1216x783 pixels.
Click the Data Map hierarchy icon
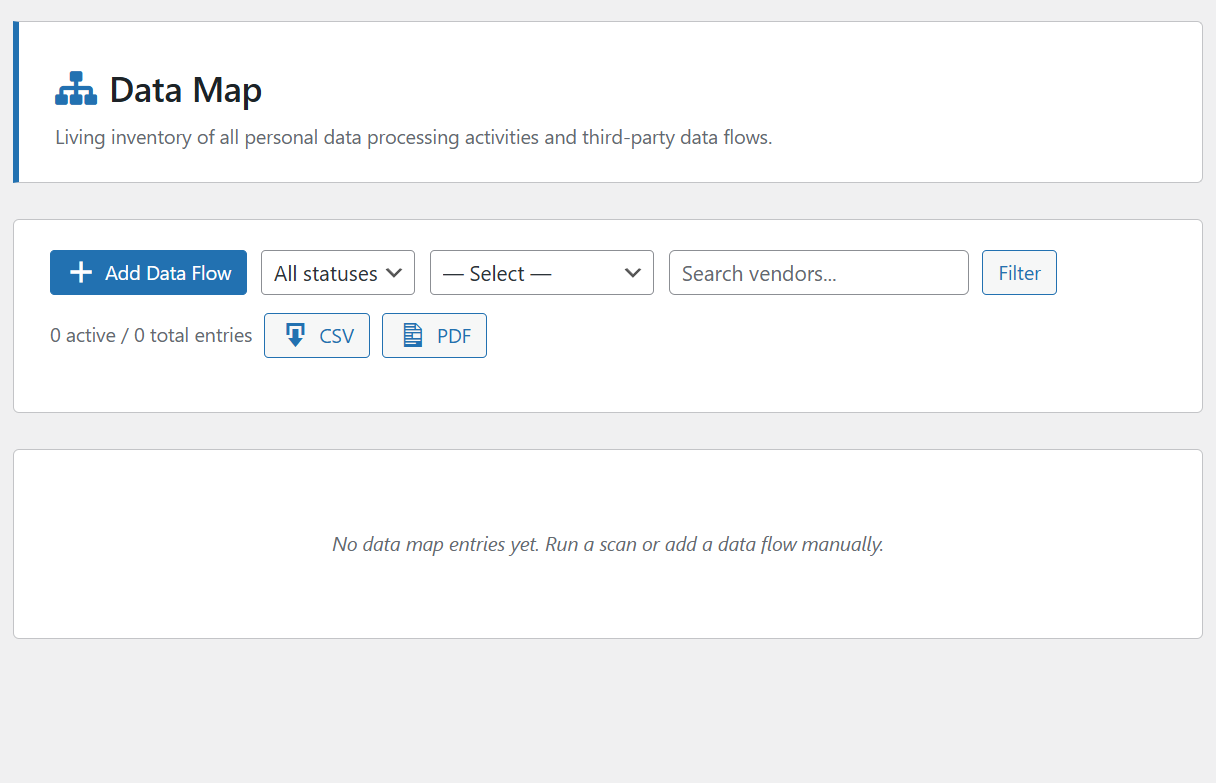pos(76,89)
